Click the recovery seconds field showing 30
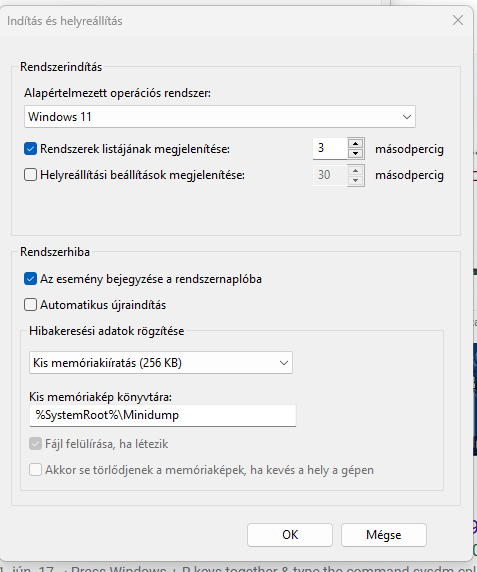 [330, 175]
